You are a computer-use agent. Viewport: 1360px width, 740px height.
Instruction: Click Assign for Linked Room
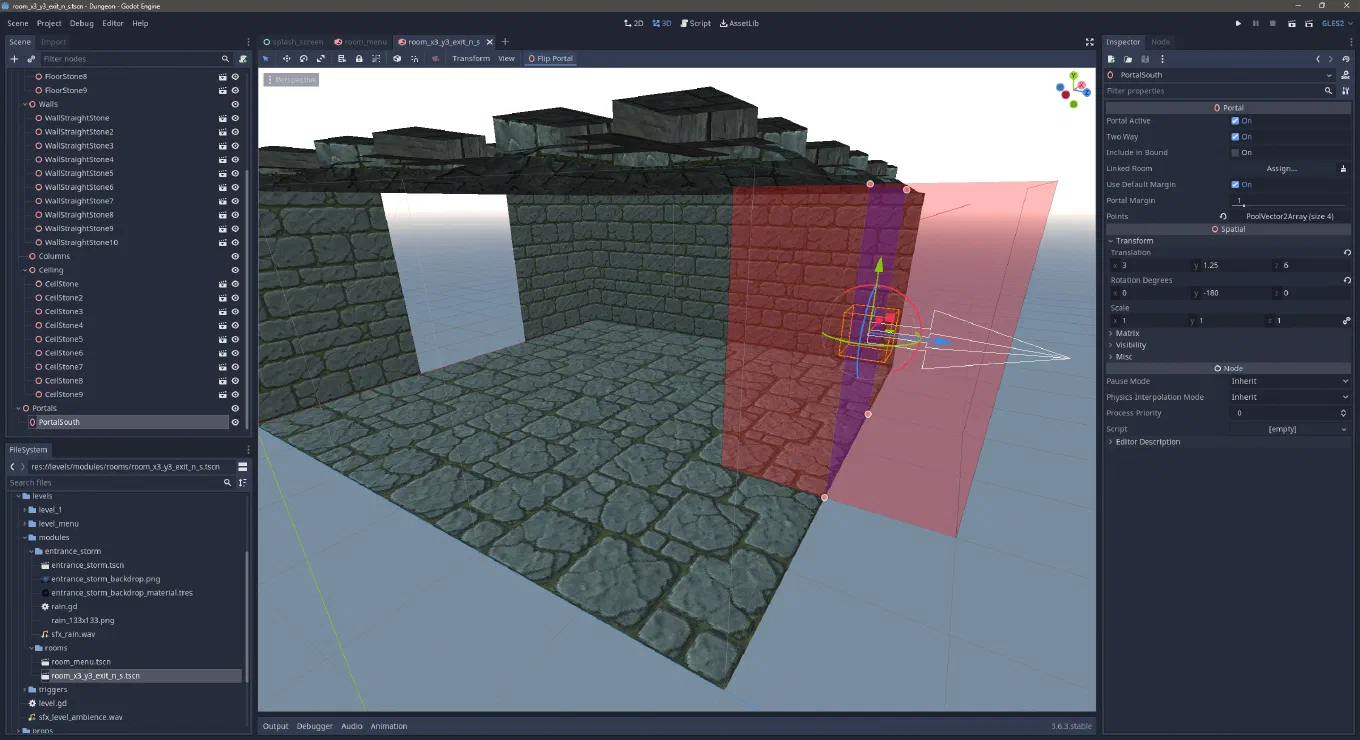(1282, 169)
